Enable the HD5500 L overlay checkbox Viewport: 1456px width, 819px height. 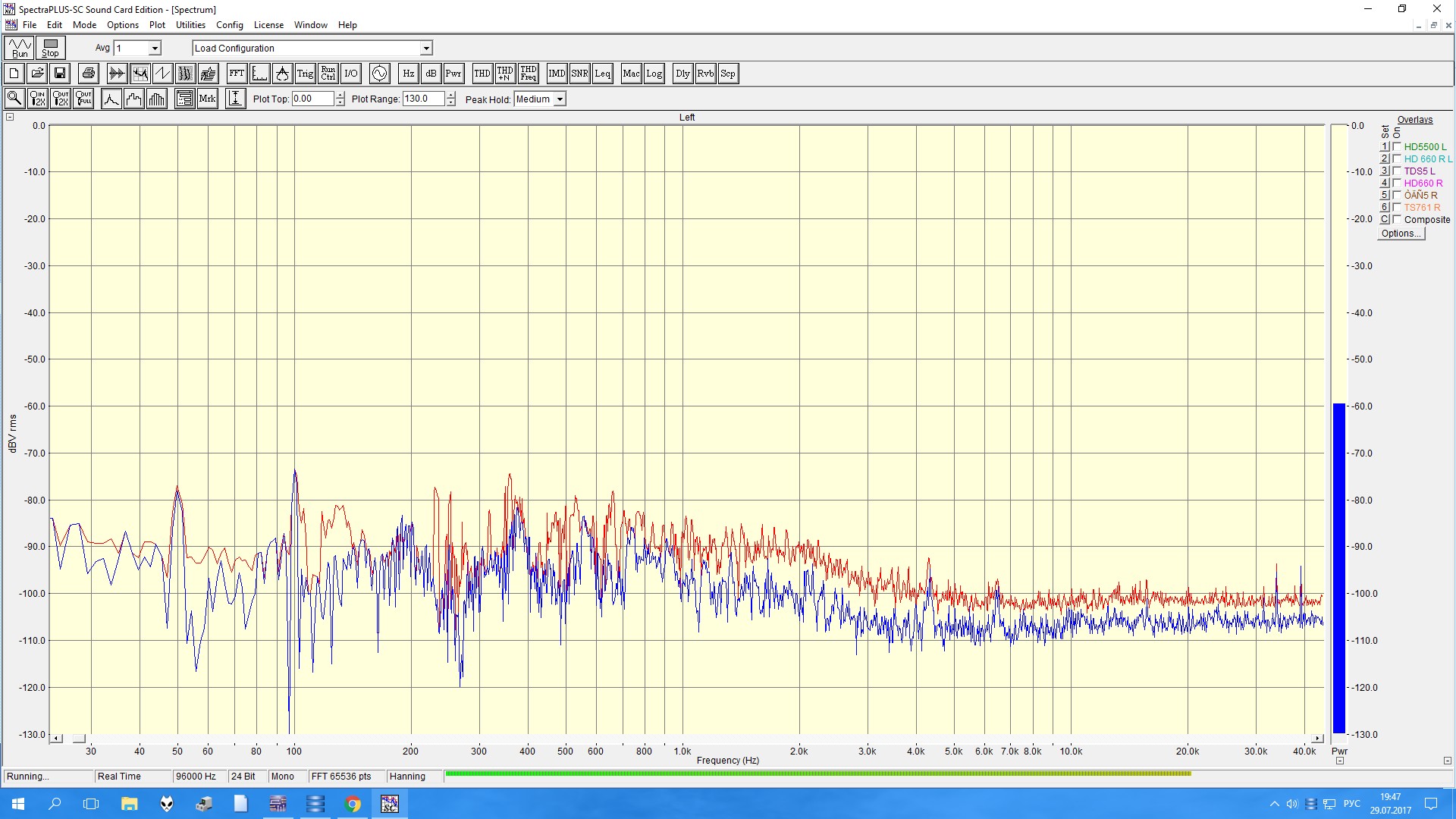(x=1397, y=147)
